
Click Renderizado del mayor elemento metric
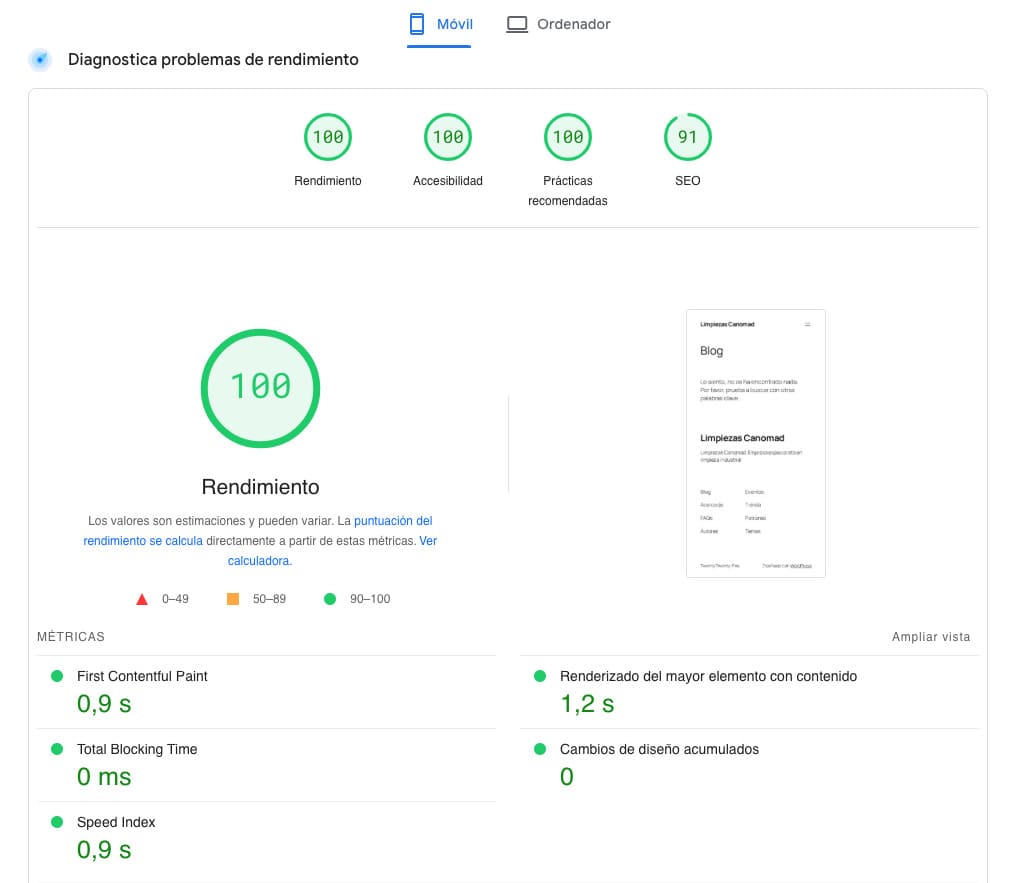[708, 677]
